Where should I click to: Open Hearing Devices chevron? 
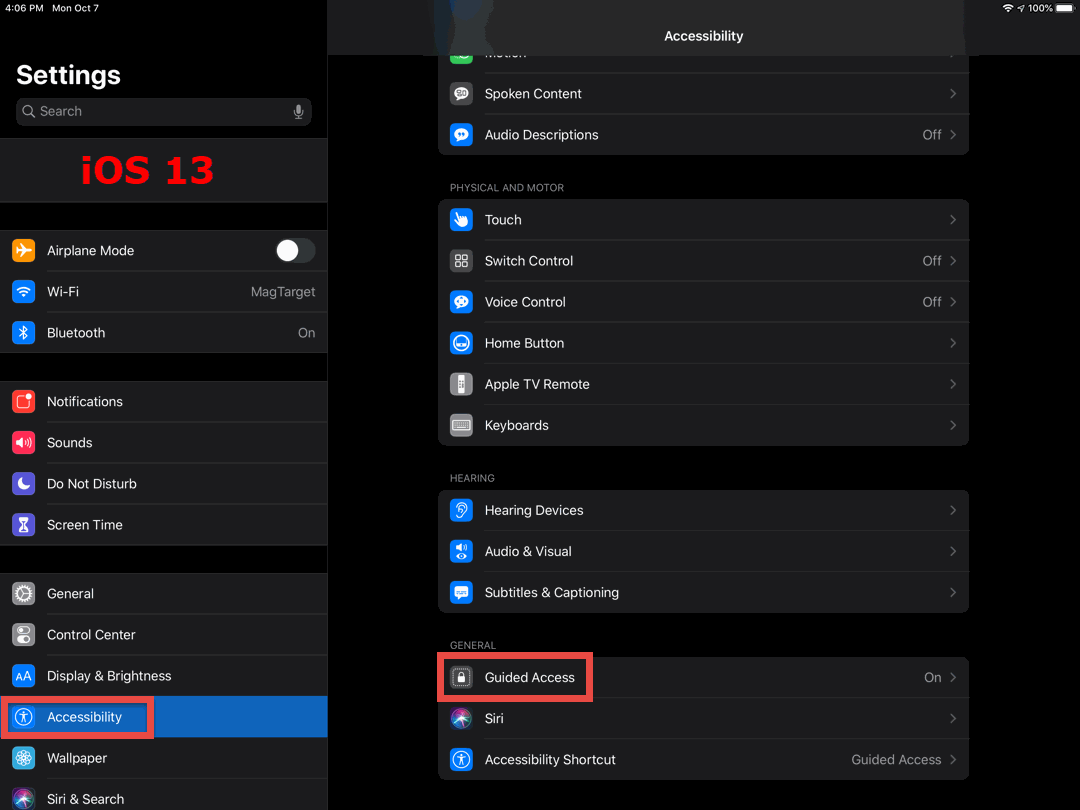tap(953, 510)
